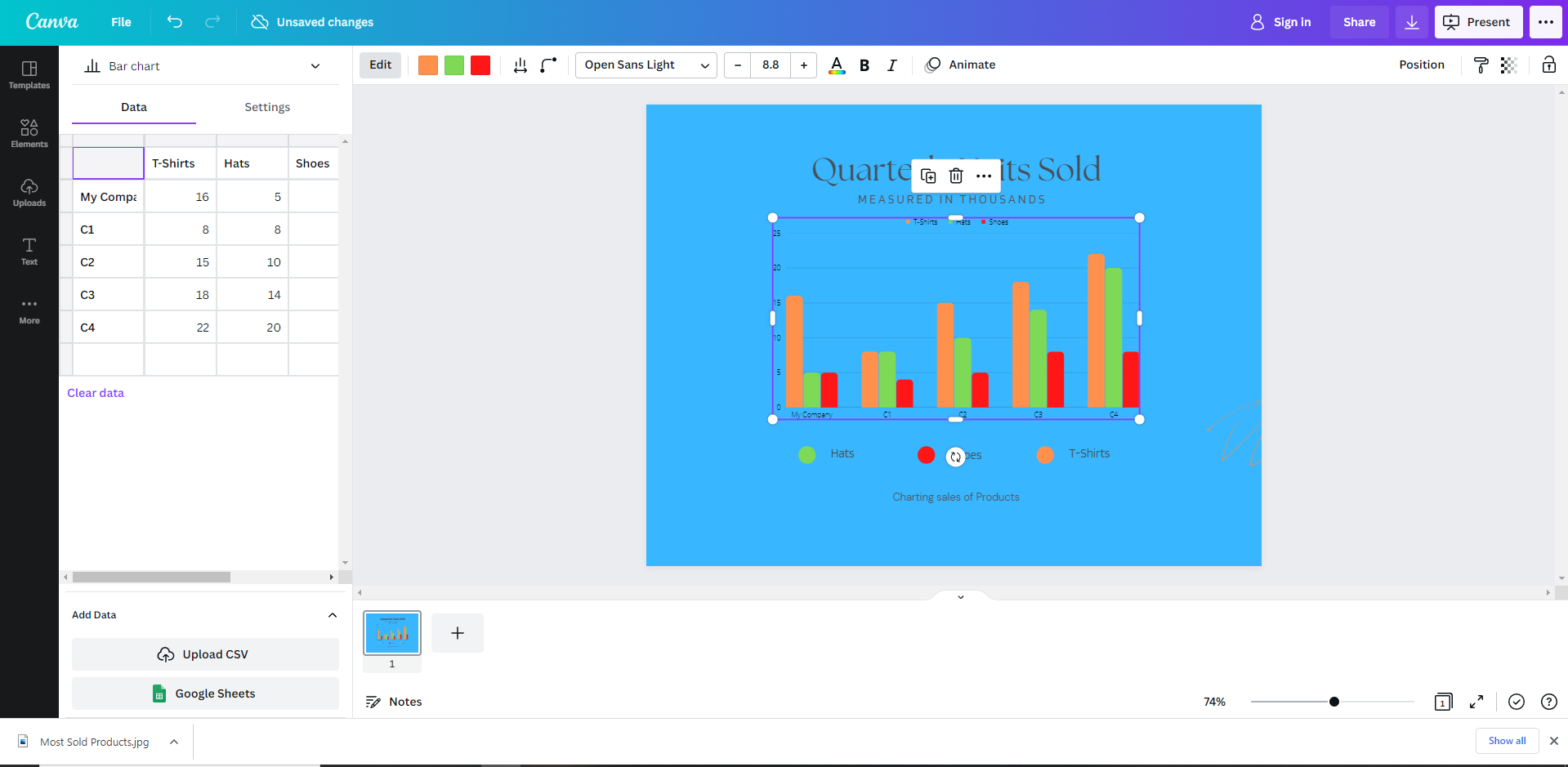
Task: Click the Clear data link
Action: point(95,393)
